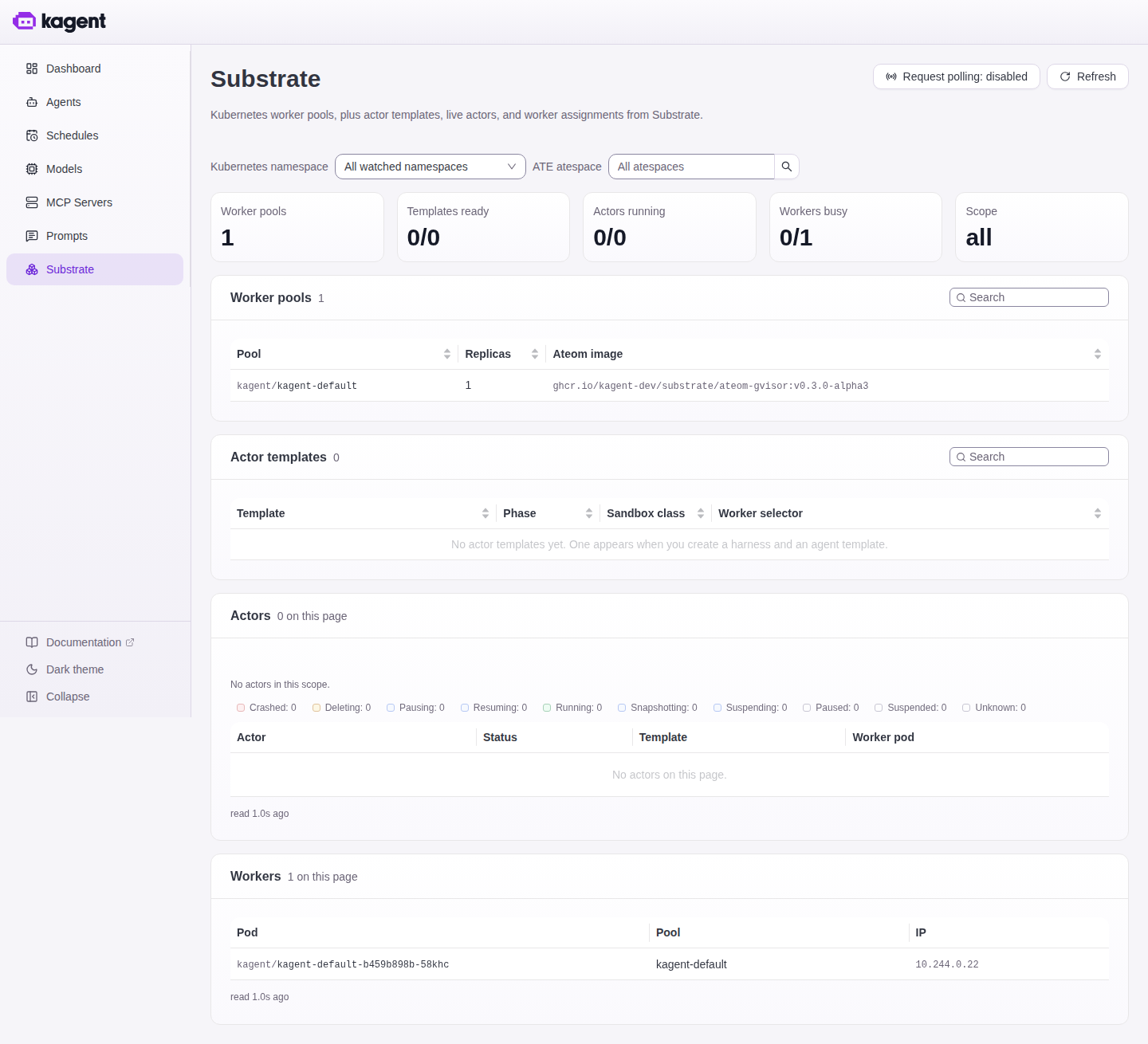
Task: Click the Templates ready 0/0 card
Action: [x=483, y=227]
